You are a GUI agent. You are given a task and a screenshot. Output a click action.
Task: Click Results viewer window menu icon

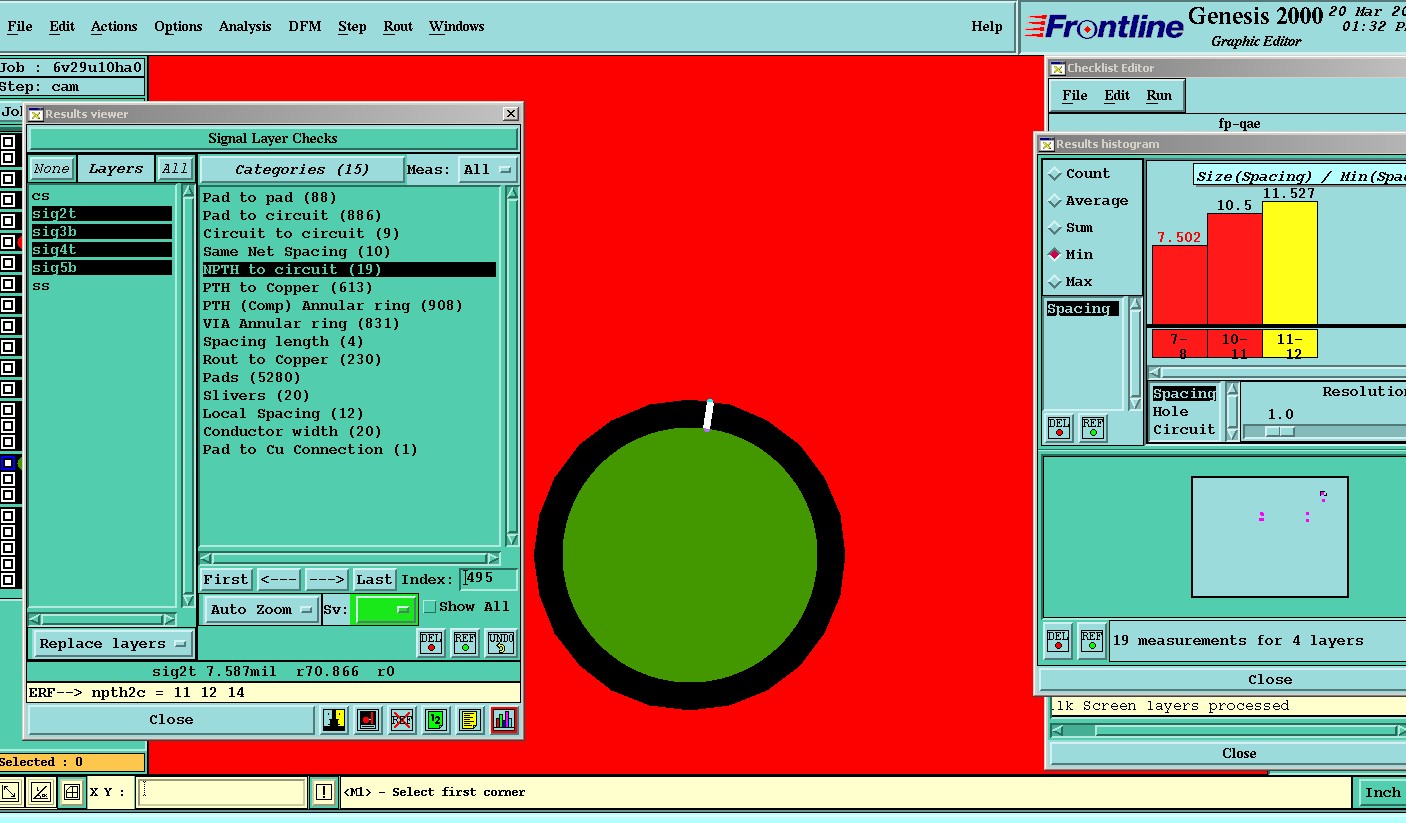pyautogui.click(x=35, y=114)
